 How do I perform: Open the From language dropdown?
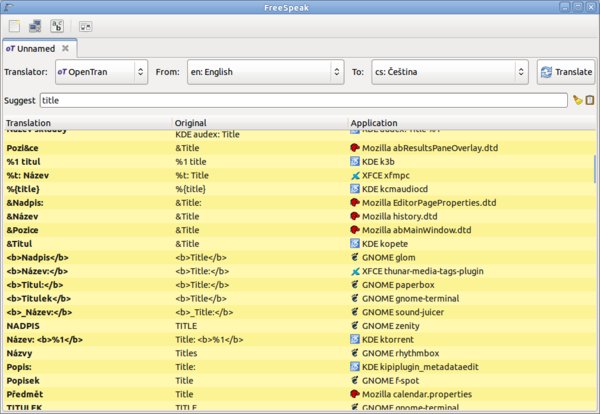(266, 72)
